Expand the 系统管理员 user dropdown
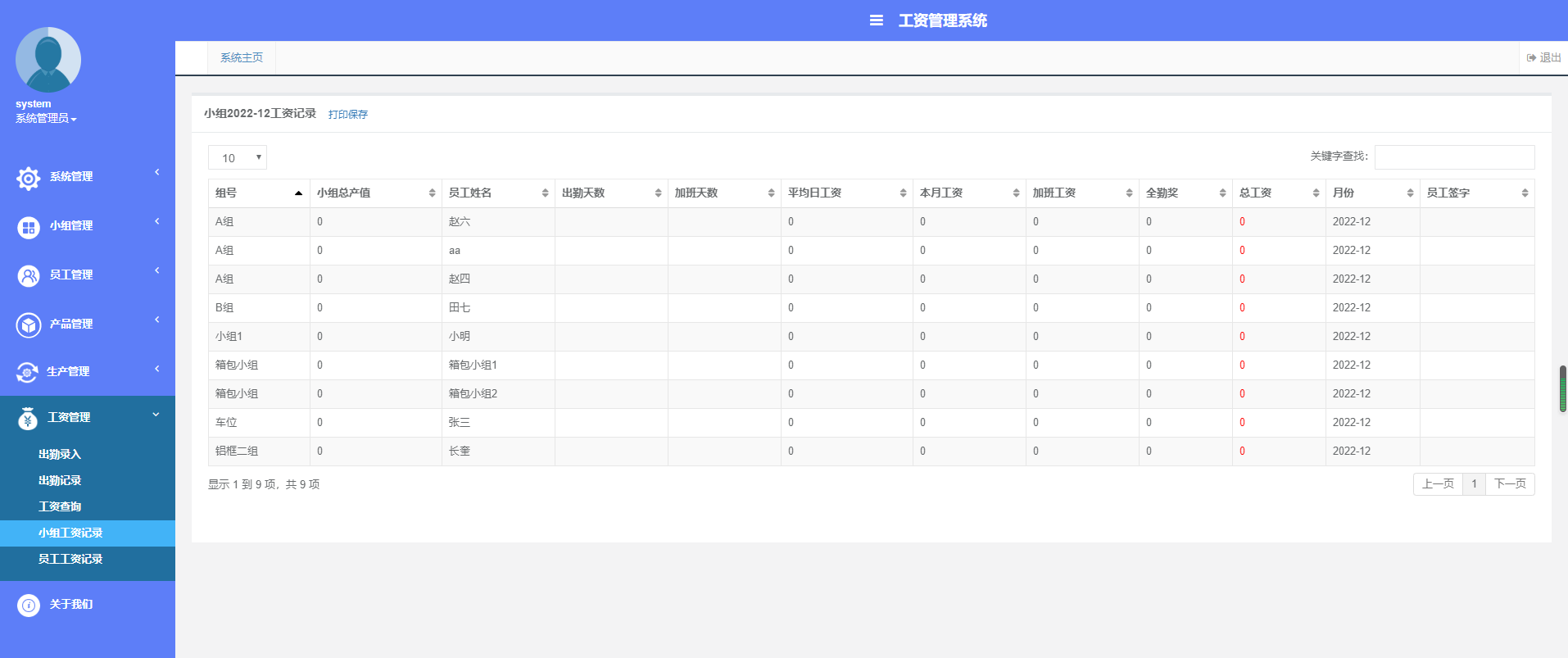The width and height of the screenshot is (1568, 658). tap(46, 119)
